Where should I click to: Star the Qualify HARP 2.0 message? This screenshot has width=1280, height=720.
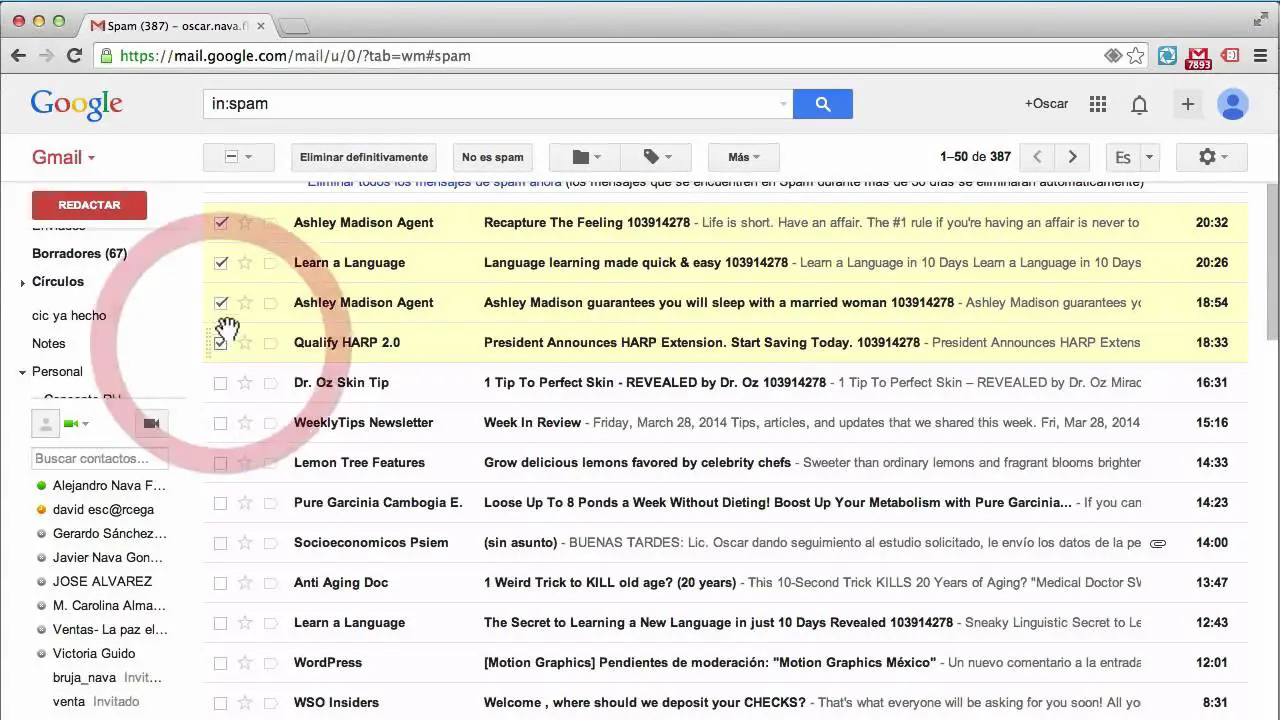[x=245, y=343]
